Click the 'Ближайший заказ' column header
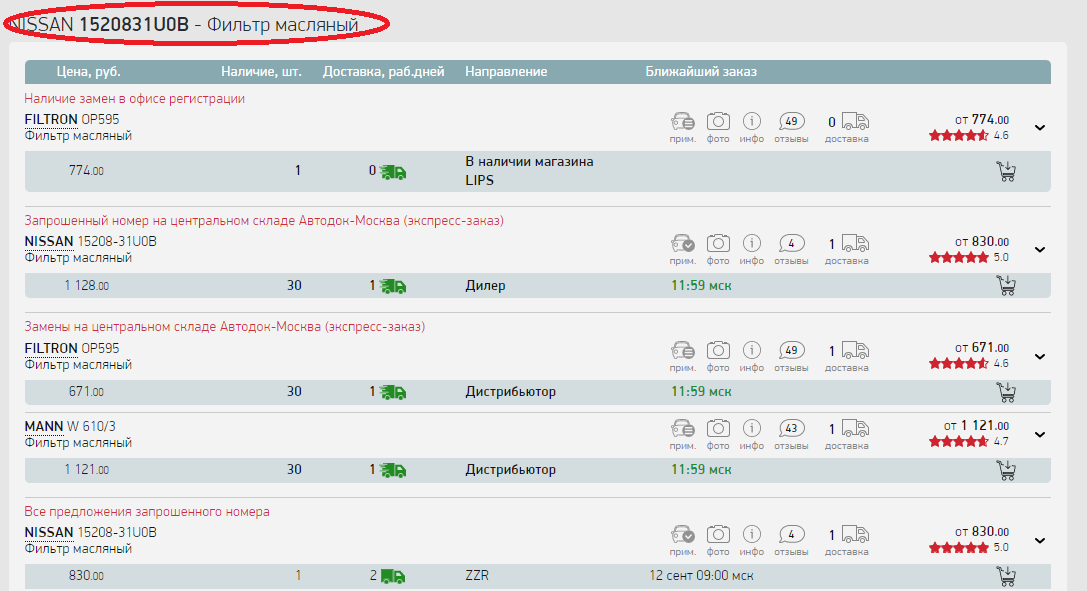Screen dimensions: 1087x591 [x=701, y=71]
